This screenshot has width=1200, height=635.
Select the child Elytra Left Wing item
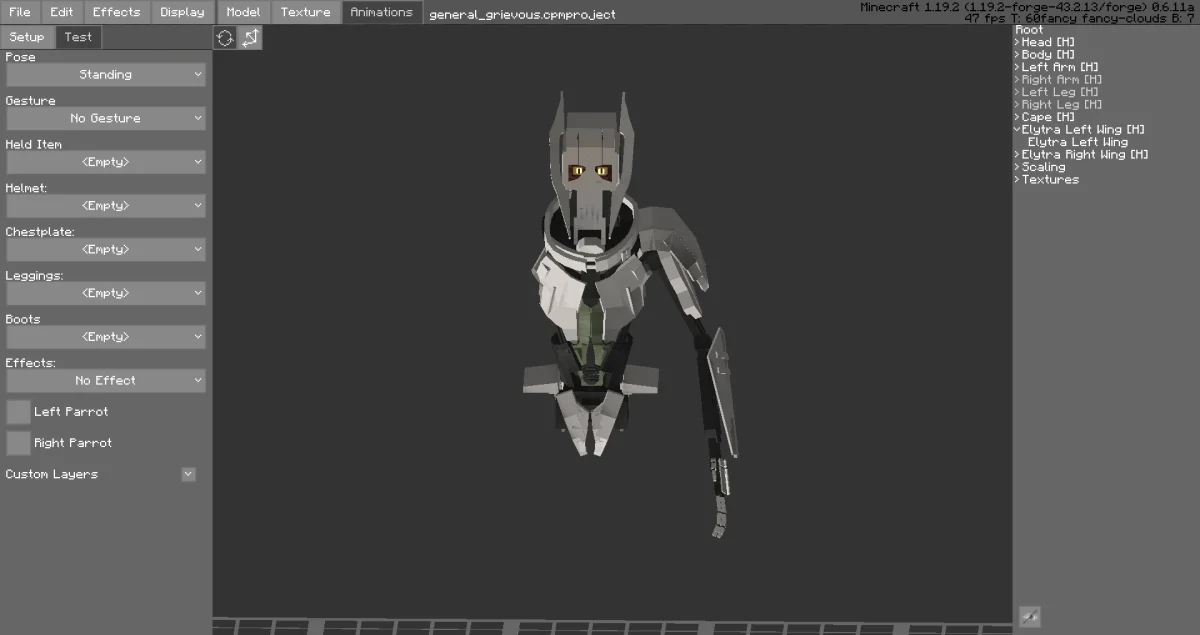[1078, 142]
